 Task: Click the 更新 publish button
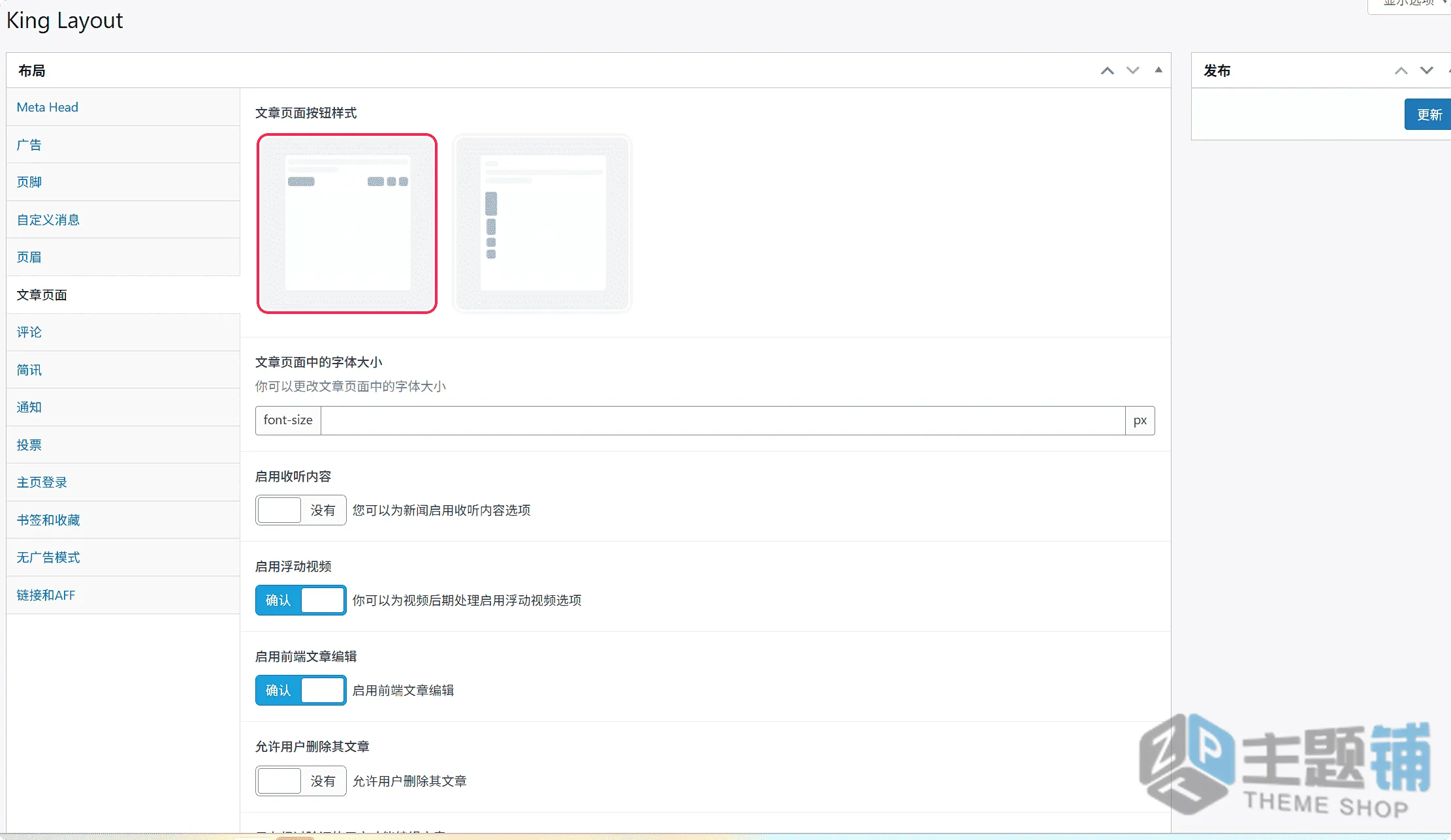[1428, 114]
